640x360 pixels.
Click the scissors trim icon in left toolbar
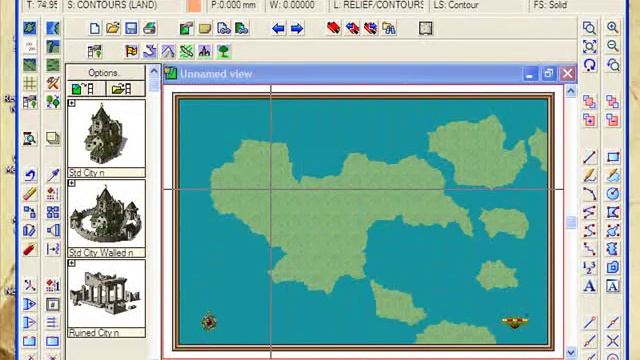(x=30, y=286)
